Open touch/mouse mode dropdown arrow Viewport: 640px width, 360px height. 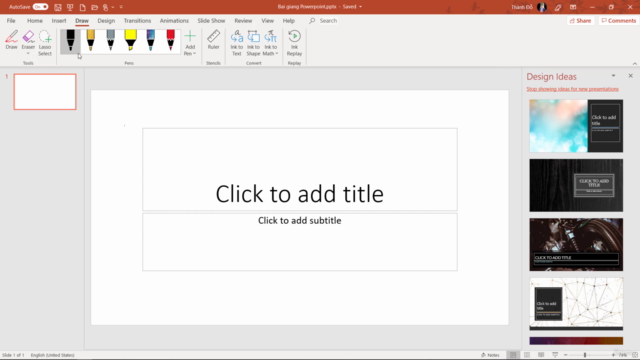coord(113,7)
